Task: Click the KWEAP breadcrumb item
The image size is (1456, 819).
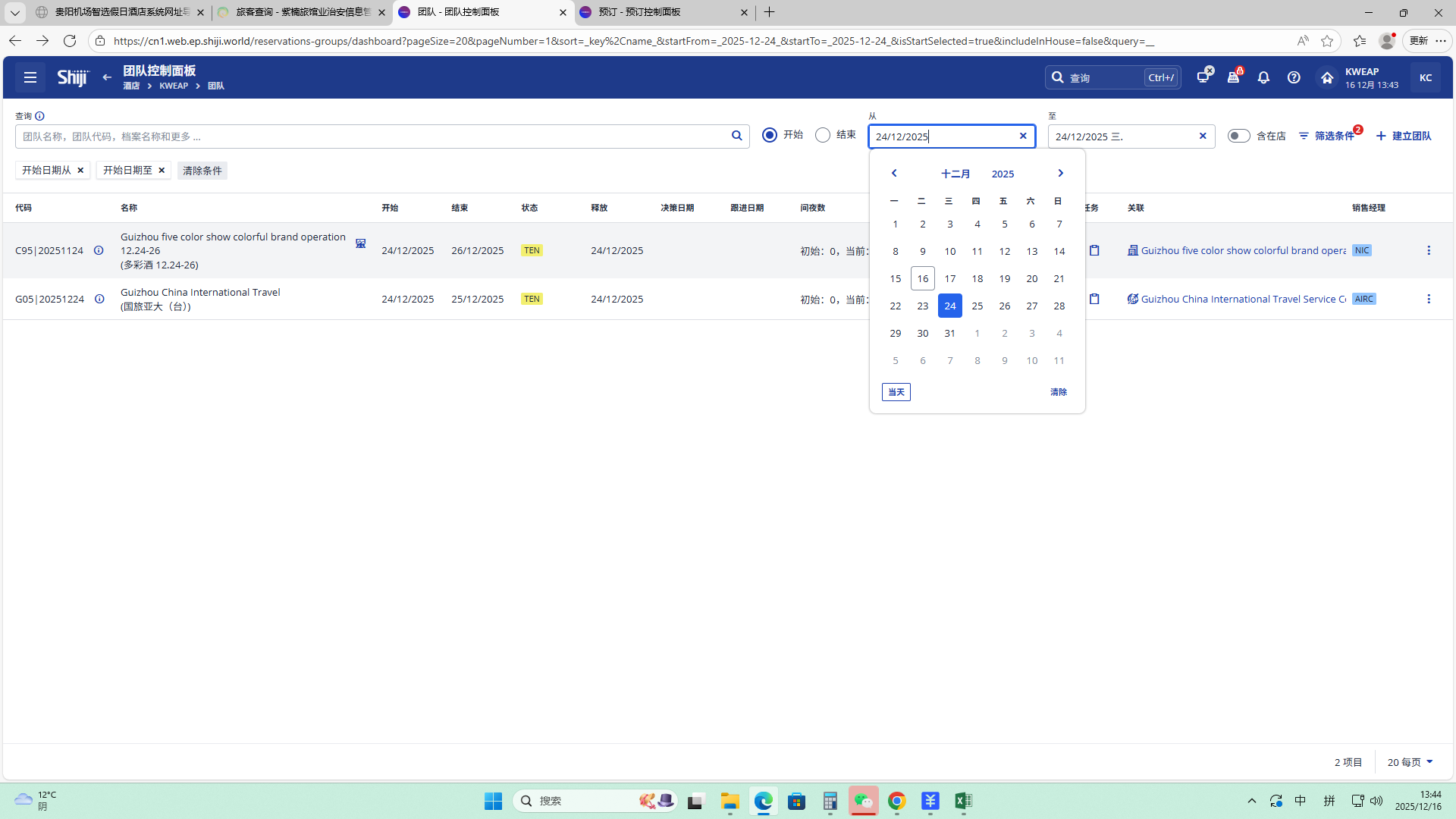Action: click(174, 86)
